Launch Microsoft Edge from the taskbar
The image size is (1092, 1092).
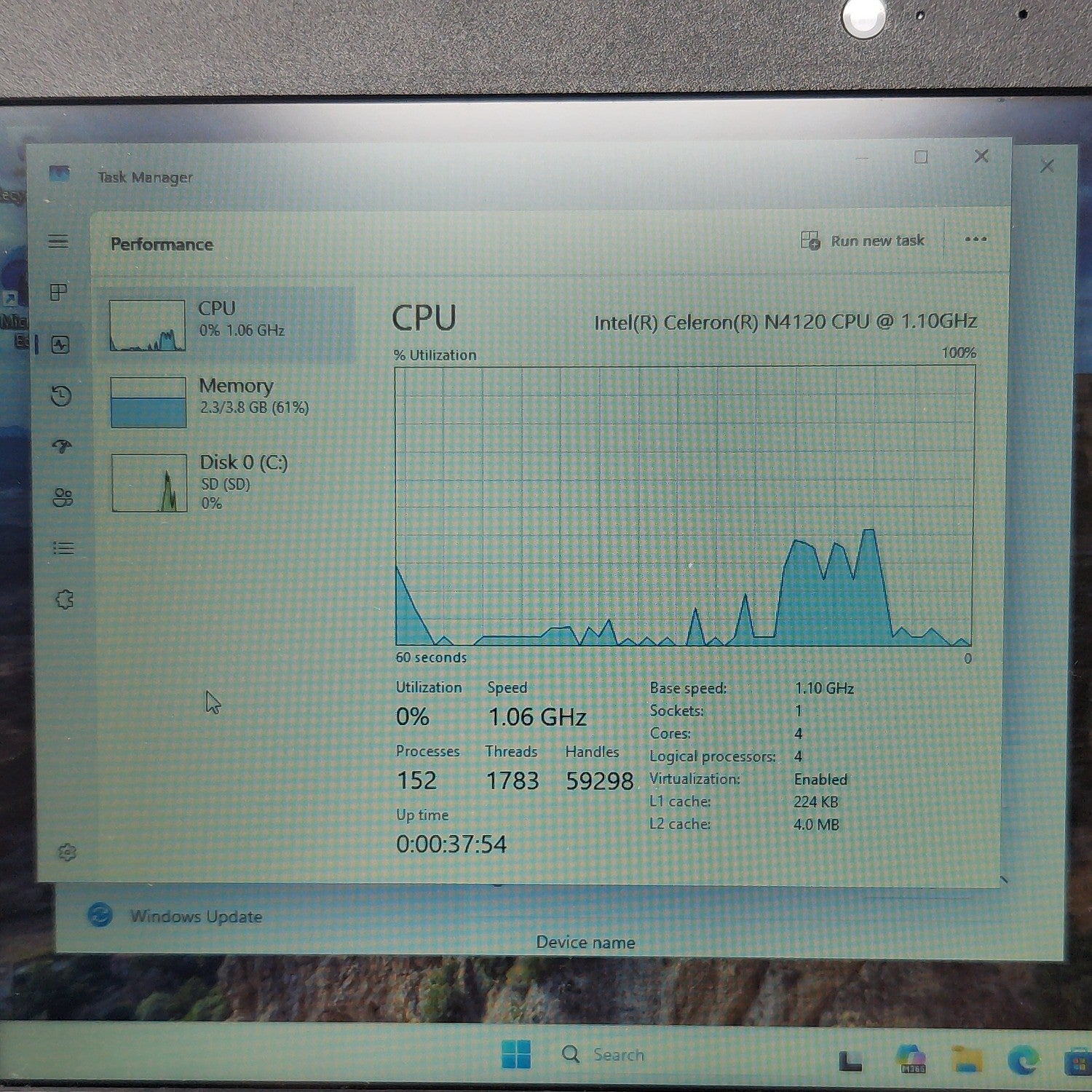tap(1023, 1059)
